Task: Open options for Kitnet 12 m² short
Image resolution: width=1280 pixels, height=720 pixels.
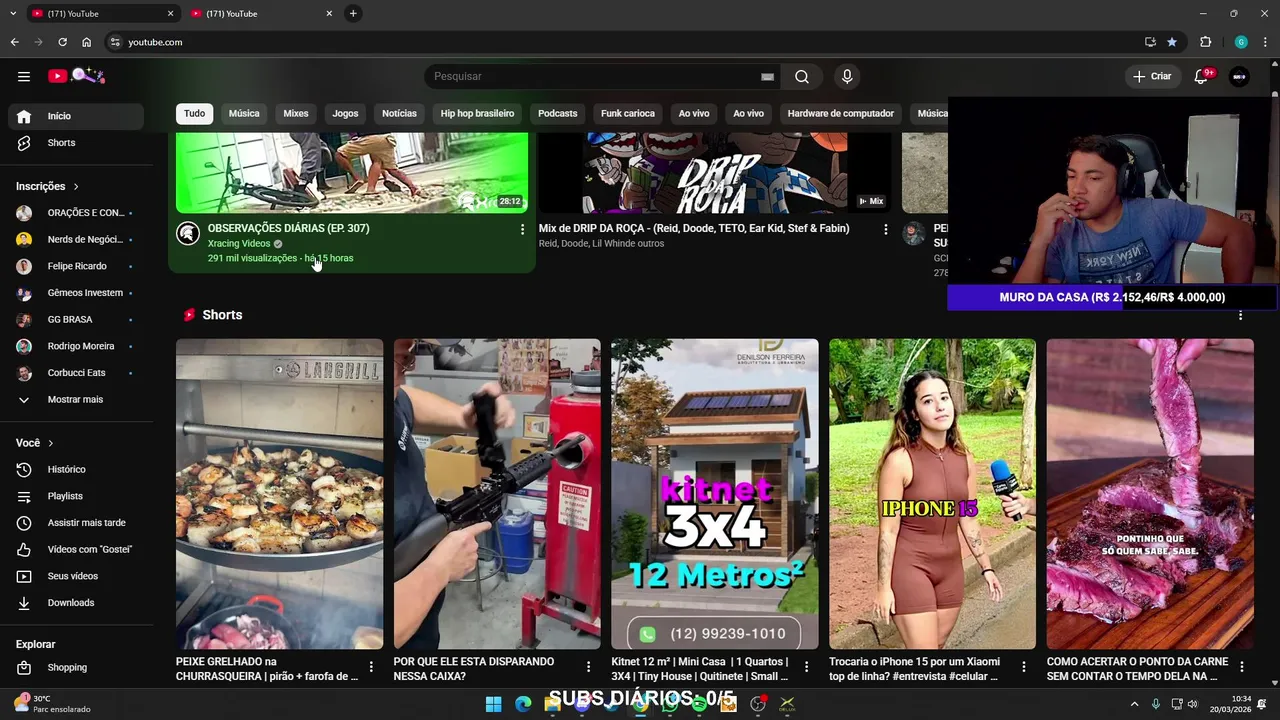Action: tap(806, 667)
